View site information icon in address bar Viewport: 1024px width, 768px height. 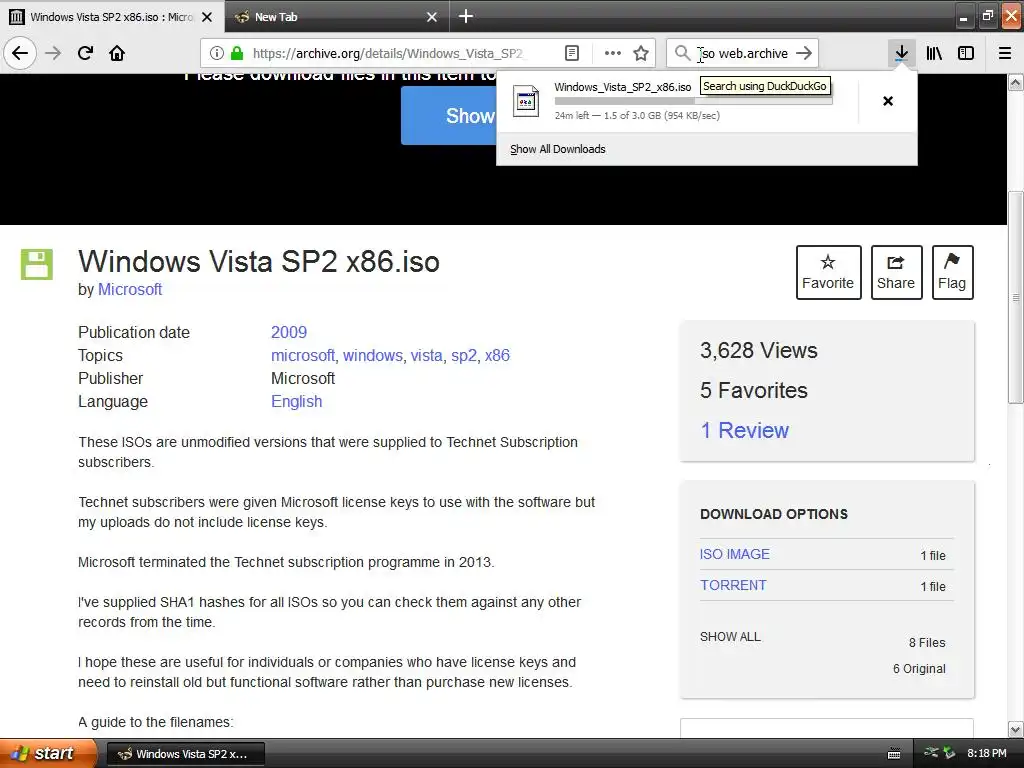(217, 53)
